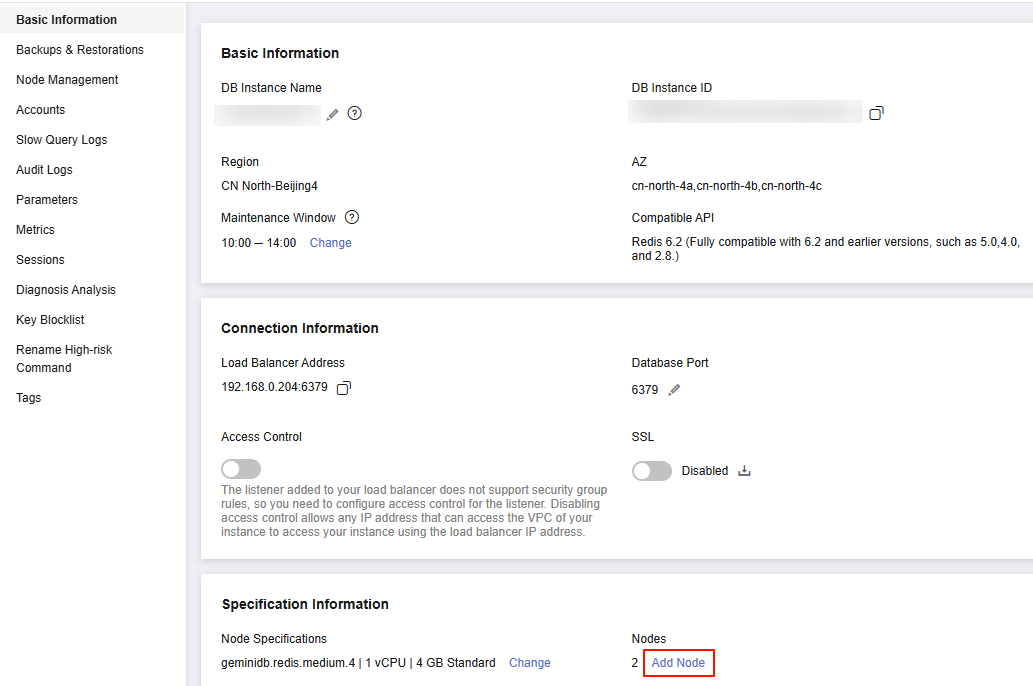Screen dimensions: 1033x686
Task: Click help icon next to DB Instance Name
Action: [x=354, y=114]
